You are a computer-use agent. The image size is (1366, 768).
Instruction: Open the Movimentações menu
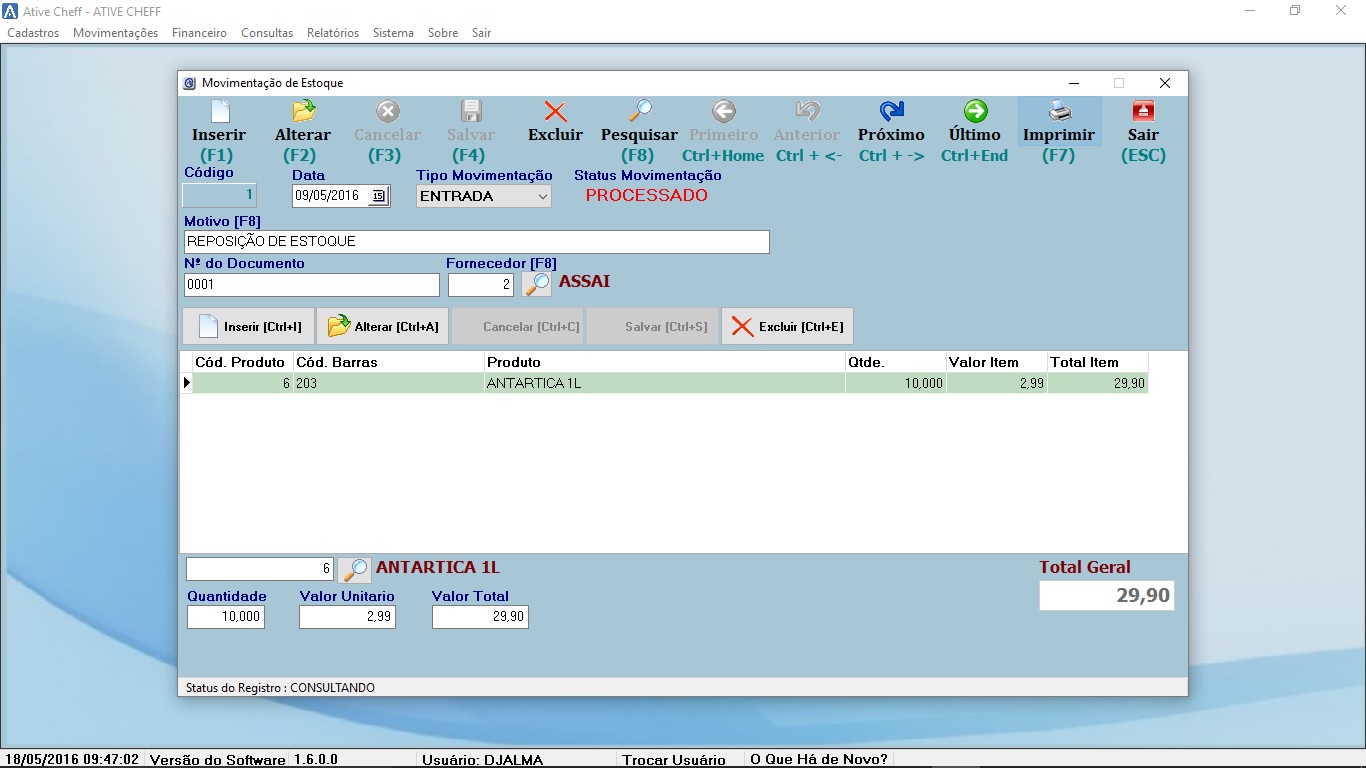coord(115,33)
